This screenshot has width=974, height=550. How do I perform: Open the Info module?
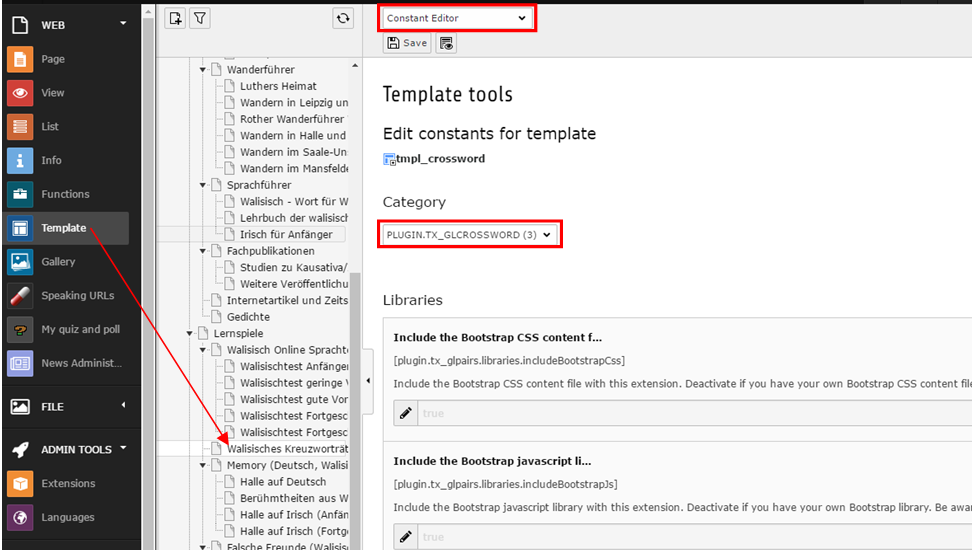click(66, 160)
